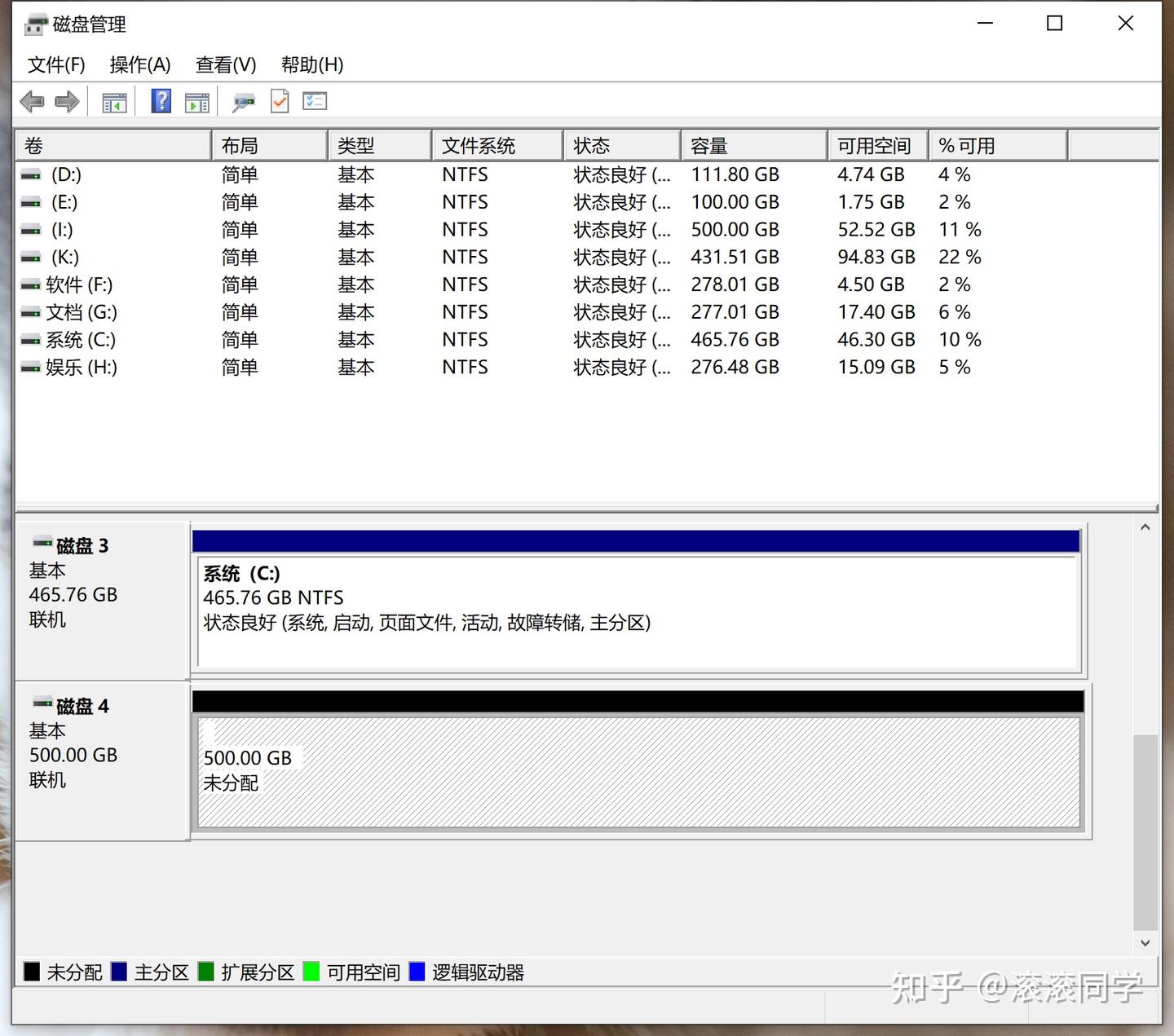Select 系统 (C:) in the volume list

[81, 341]
